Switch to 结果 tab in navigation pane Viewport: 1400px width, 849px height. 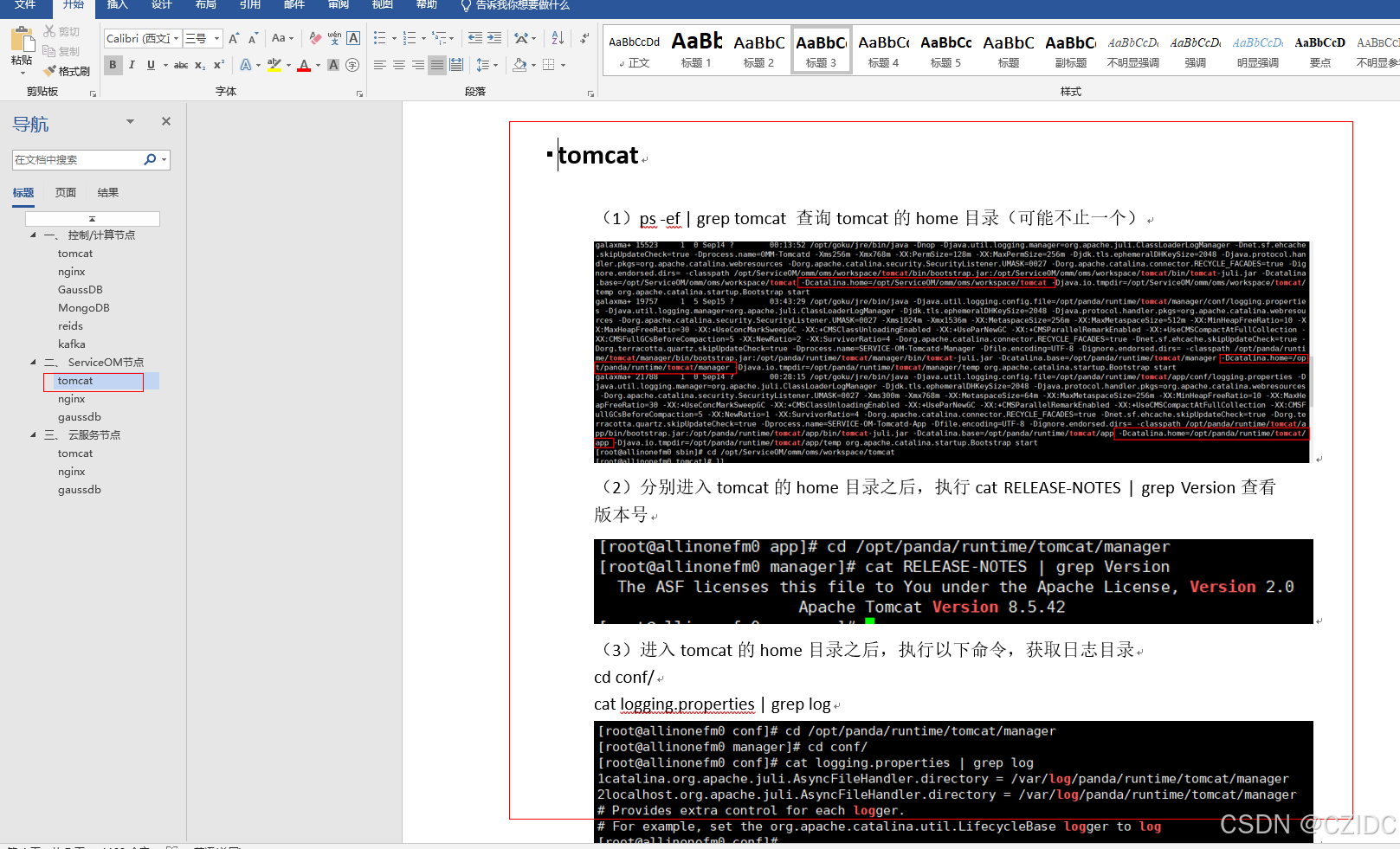pos(108,192)
